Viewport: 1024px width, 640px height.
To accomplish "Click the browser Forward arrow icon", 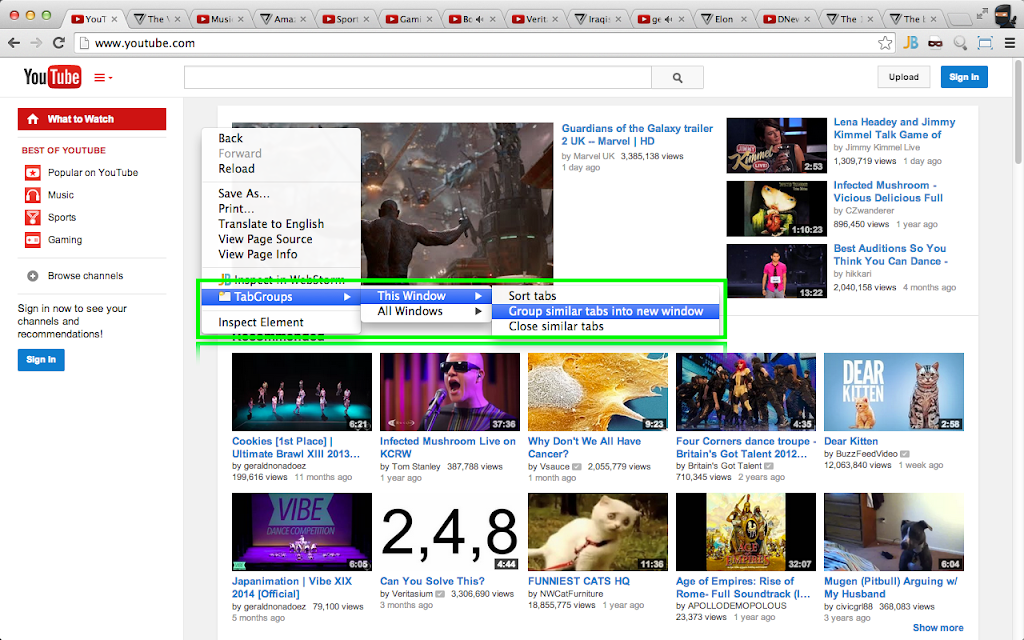I will 37,43.
